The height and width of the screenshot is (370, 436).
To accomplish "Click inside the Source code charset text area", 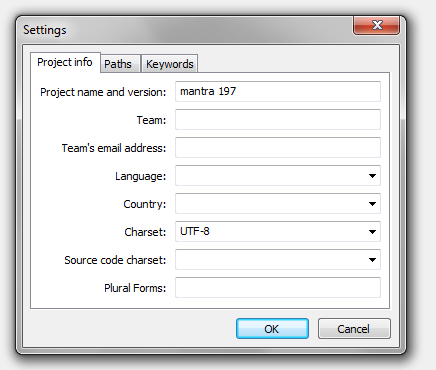I will click(x=270, y=260).
